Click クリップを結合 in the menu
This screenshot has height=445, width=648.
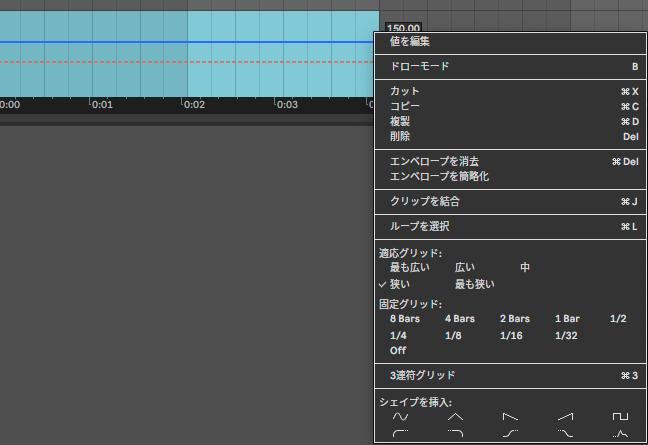(425, 201)
